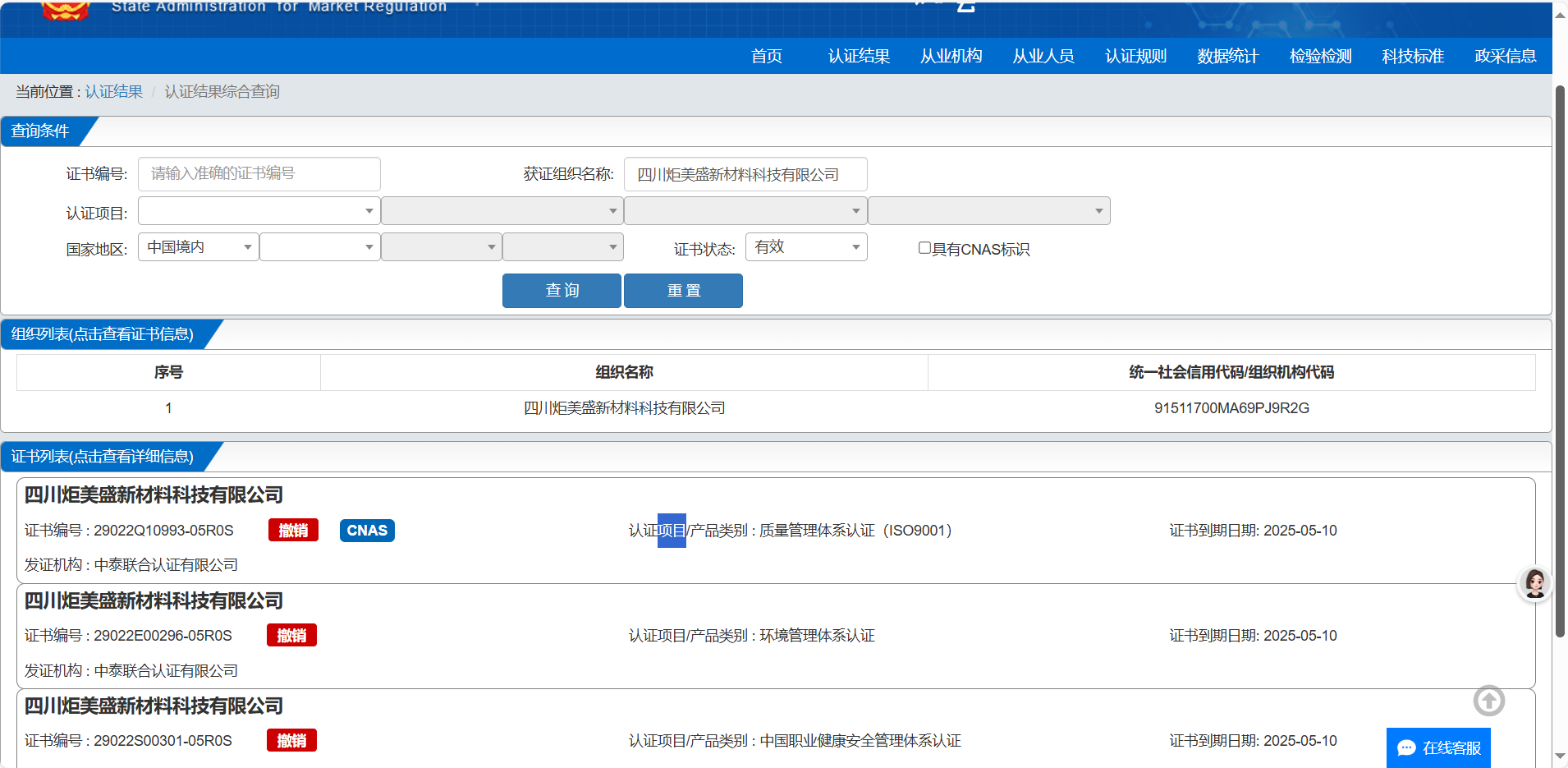Click the 组织名称 column header
Viewport: 1568px width, 768px height.
624,372
